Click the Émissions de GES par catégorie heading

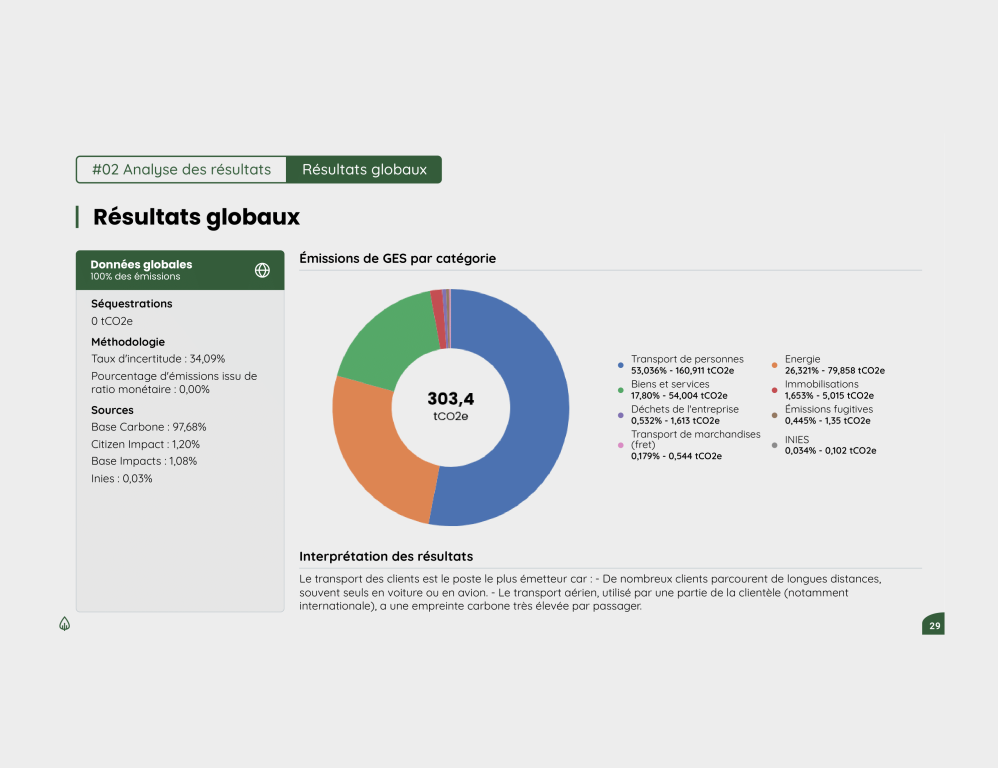pyautogui.click(x=397, y=258)
